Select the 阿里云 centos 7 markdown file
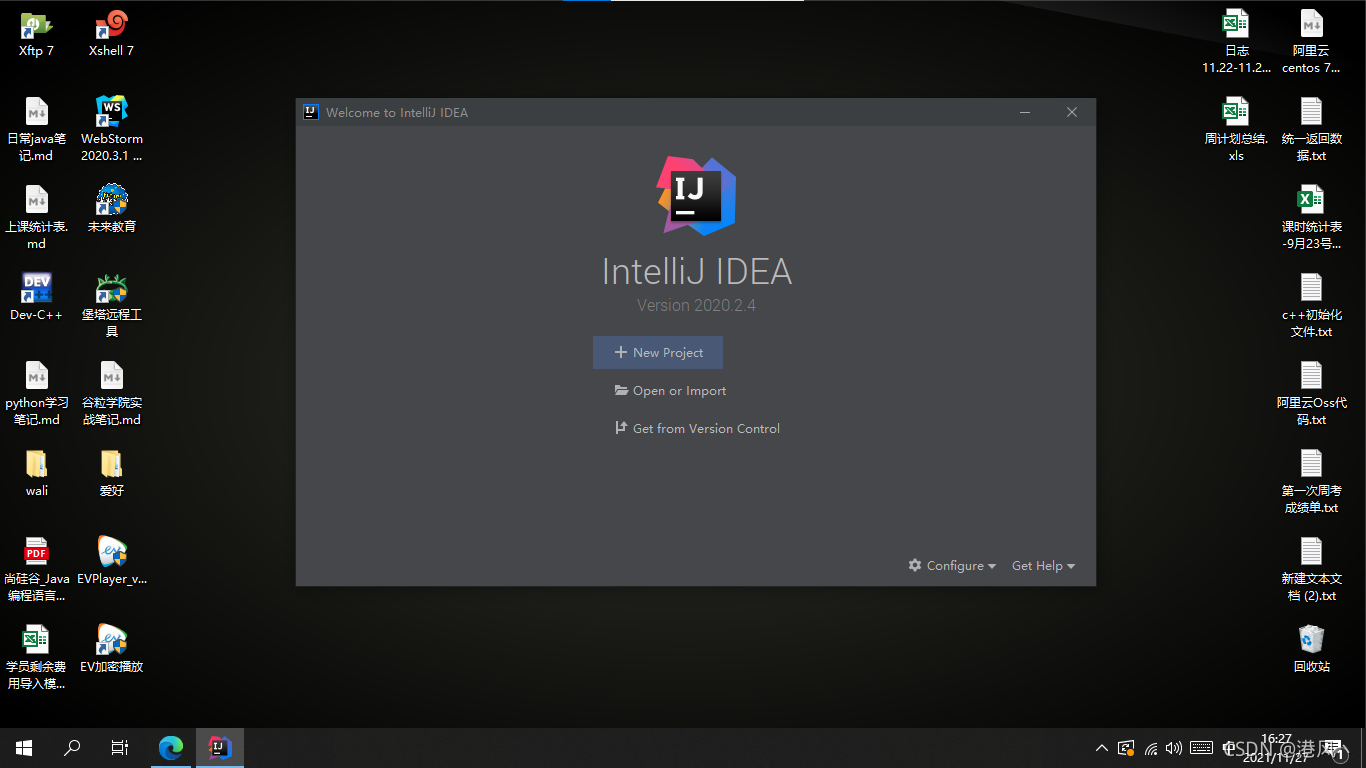This screenshot has height=768, width=1366. click(1311, 41)
